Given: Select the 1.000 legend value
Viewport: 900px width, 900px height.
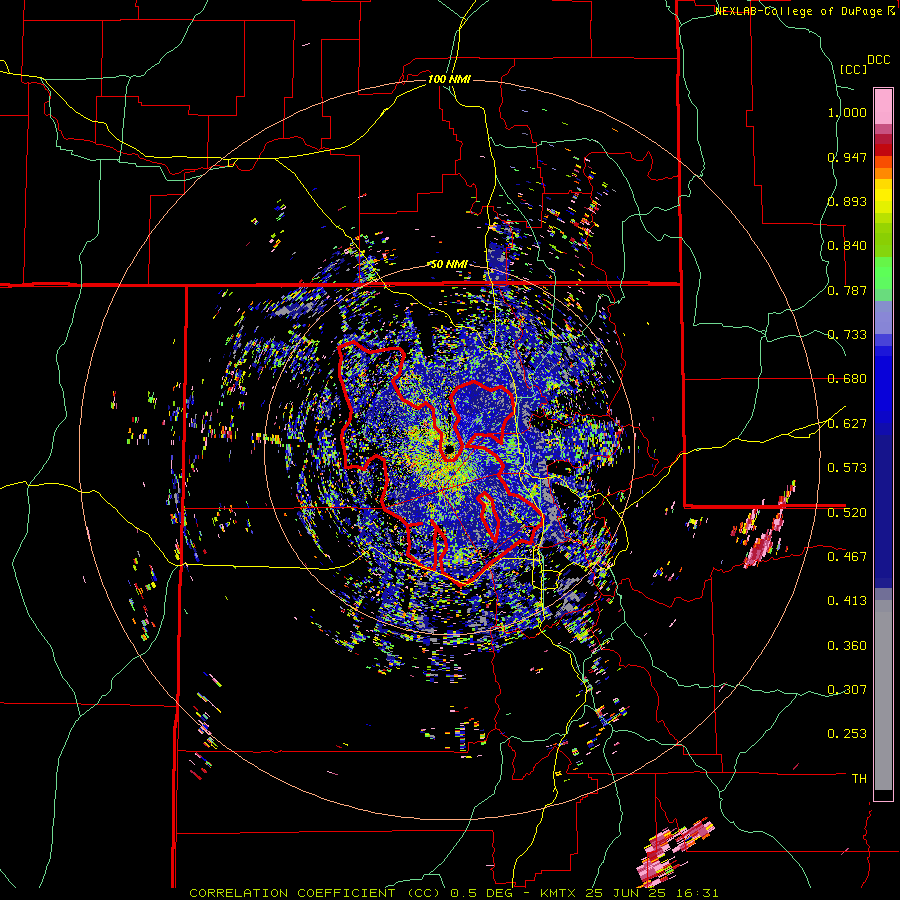Looking at the screenshot, I should (847, 112).
